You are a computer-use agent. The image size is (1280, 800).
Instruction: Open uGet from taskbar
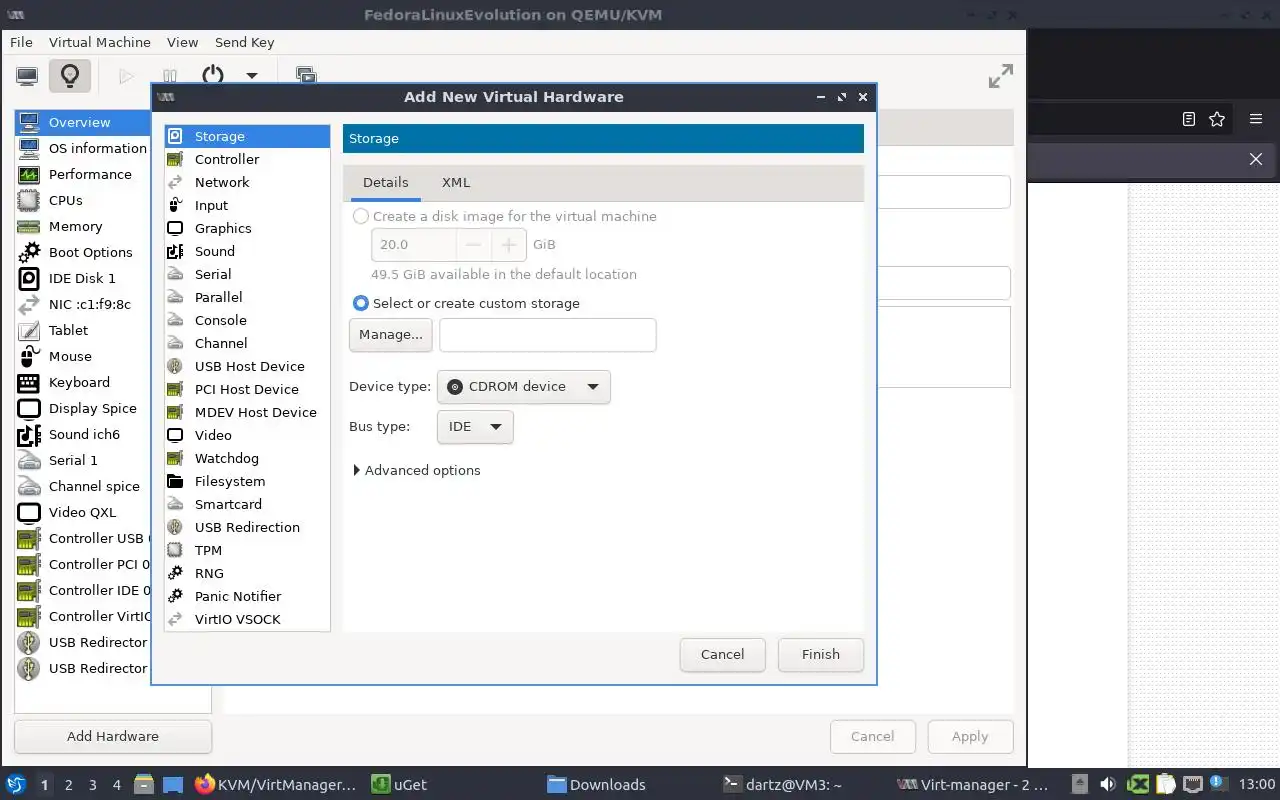click(400, 785)
